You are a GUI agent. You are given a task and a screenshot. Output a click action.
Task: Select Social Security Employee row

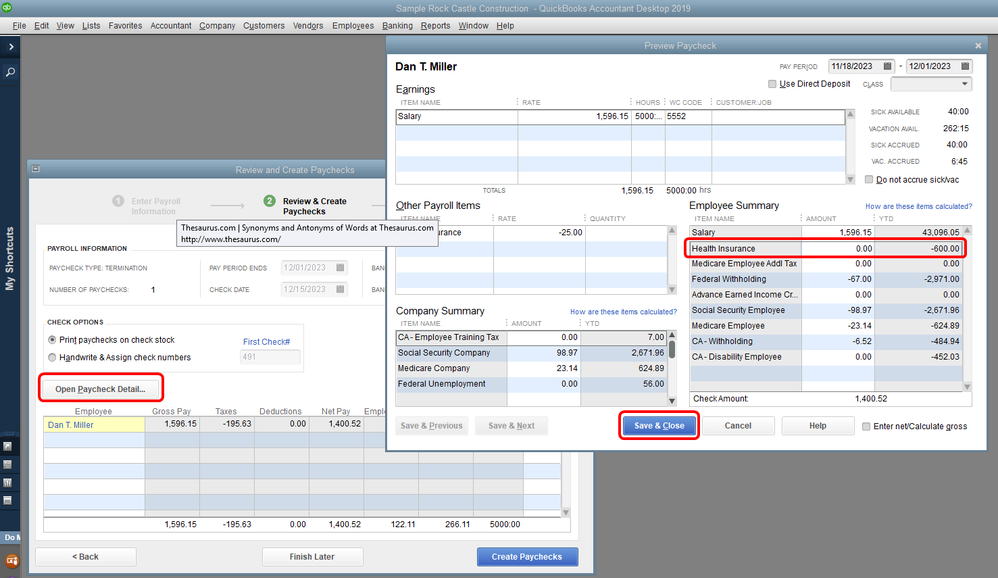coord(826,310)
